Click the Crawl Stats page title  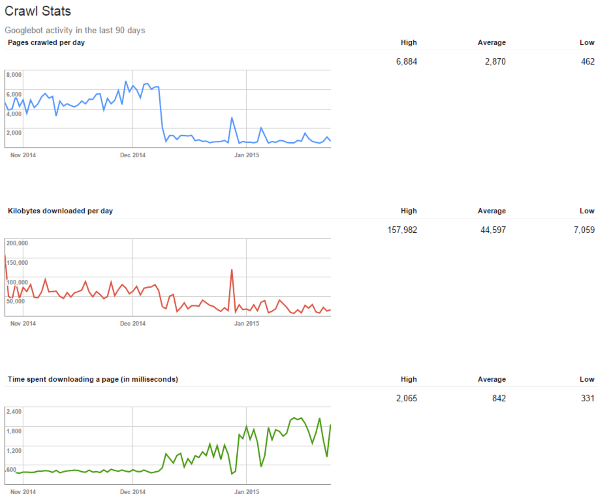tap(38, 11)
